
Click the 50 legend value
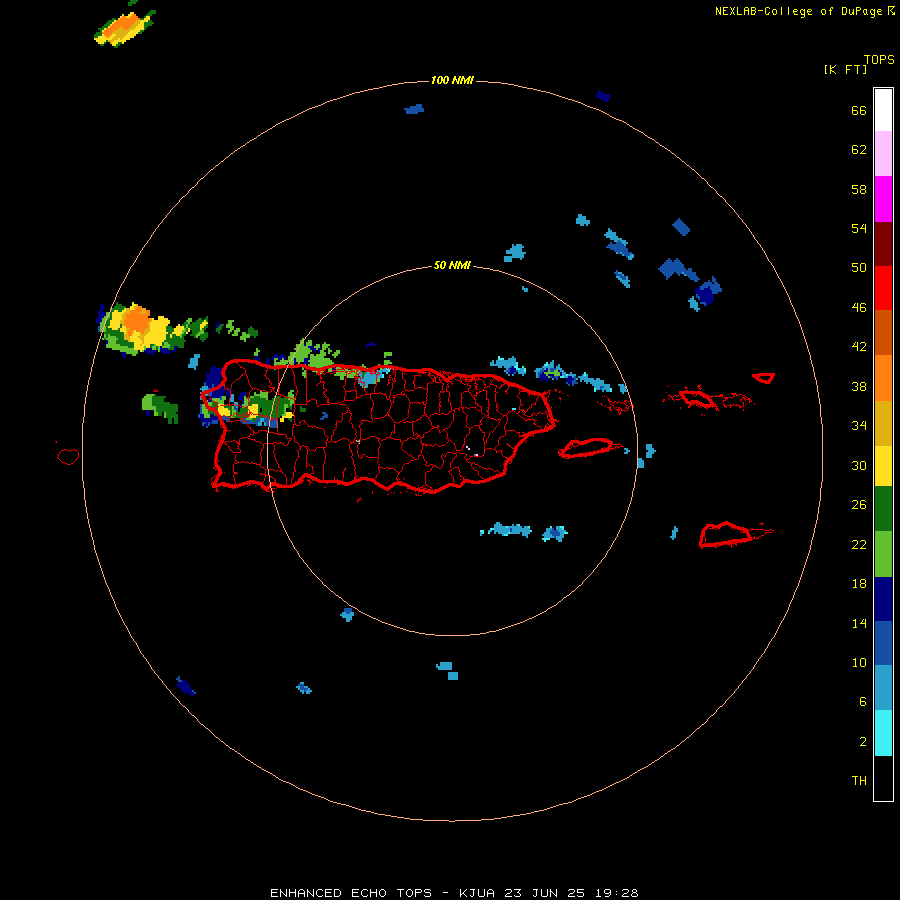(x=859, y=268)
